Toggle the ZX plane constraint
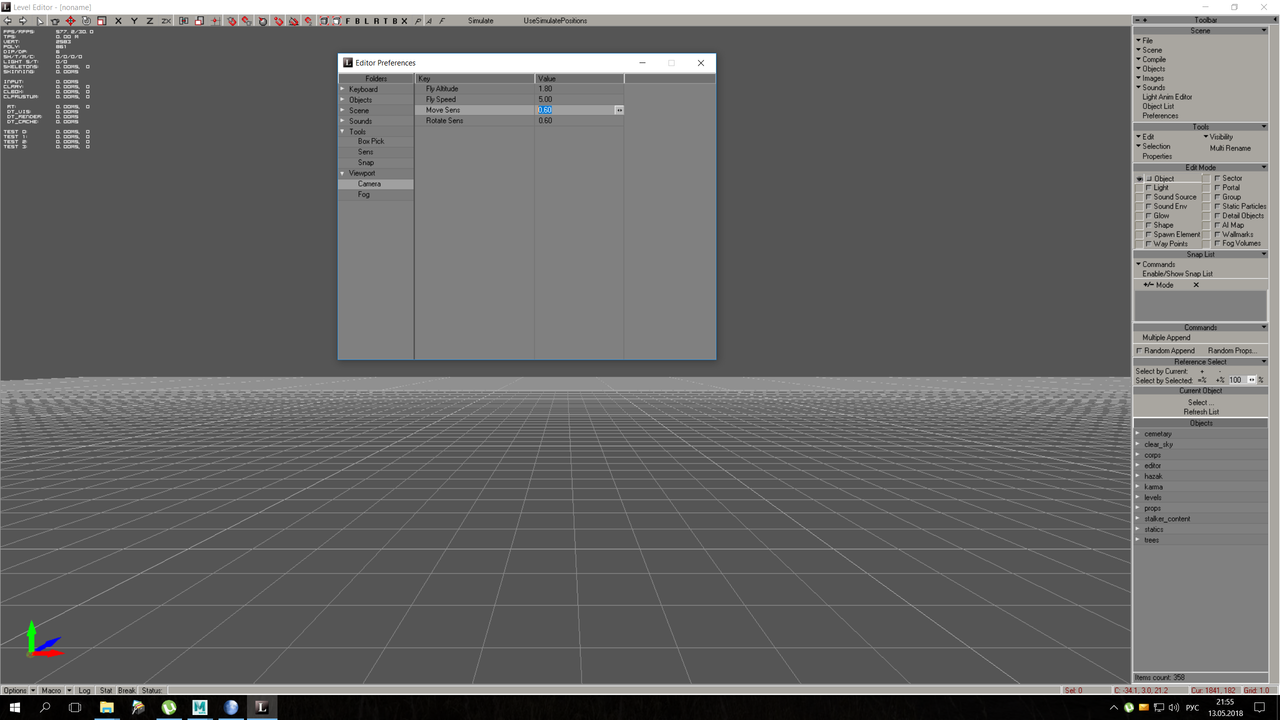This screenshot has width=1280, height=720. [166, 21]
